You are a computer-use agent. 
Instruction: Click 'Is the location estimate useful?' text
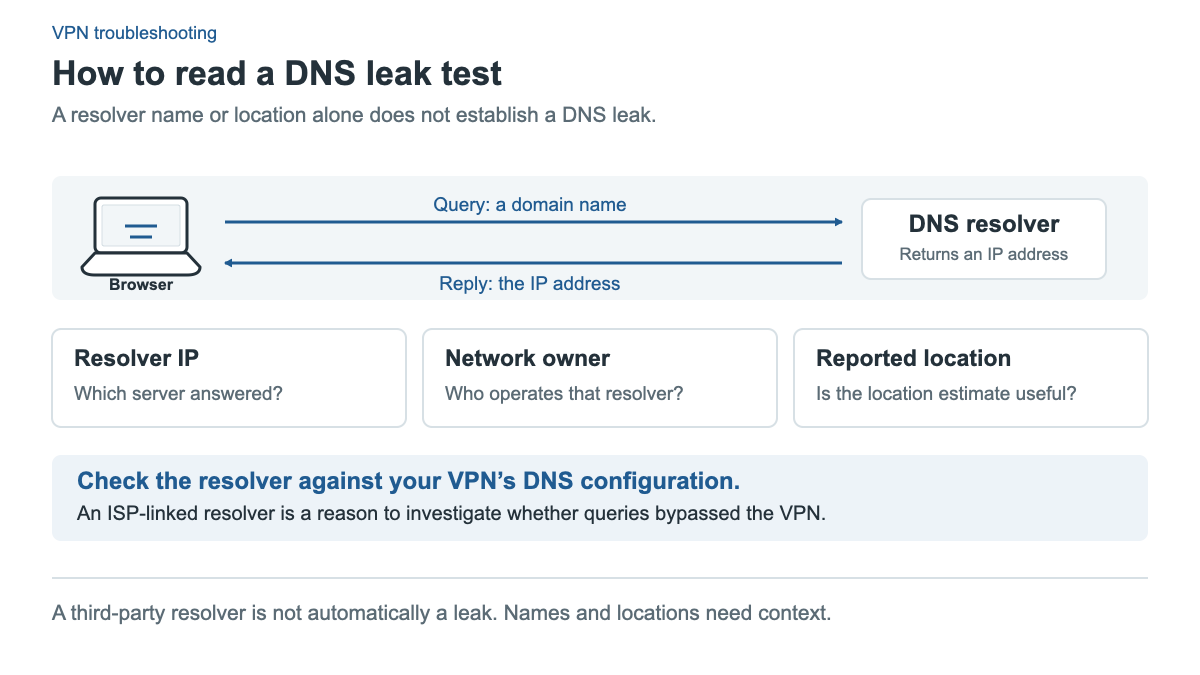[x=946, y=393]
